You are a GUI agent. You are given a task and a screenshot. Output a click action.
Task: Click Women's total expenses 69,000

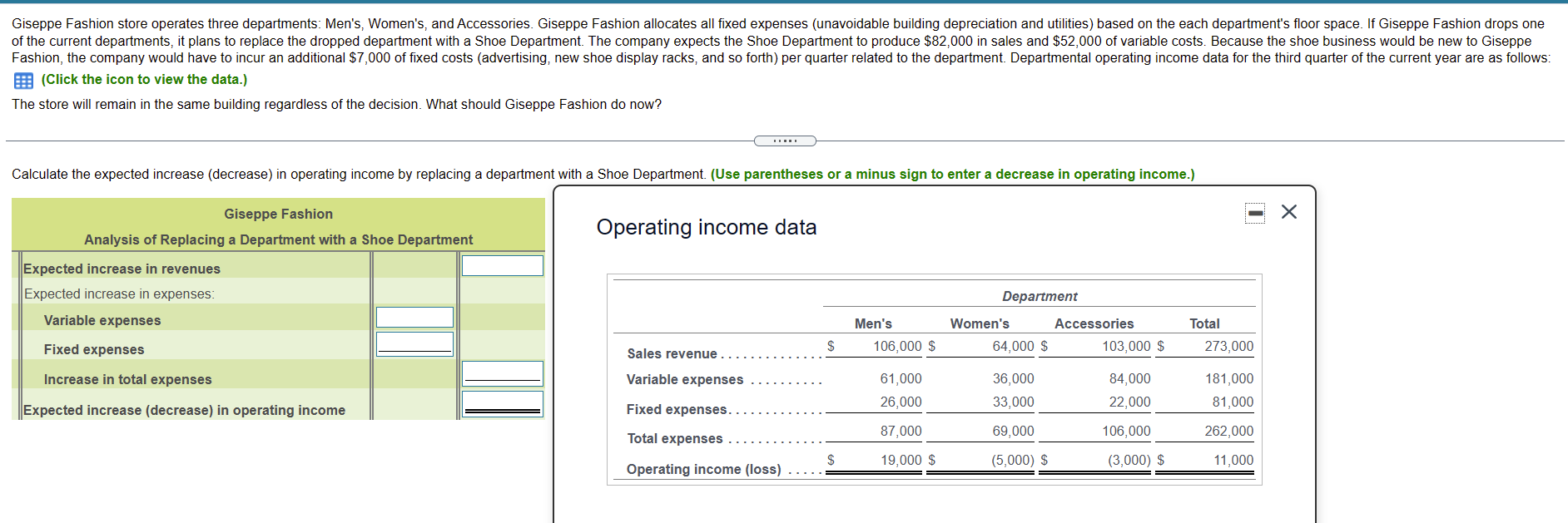tap(1013, 431)
